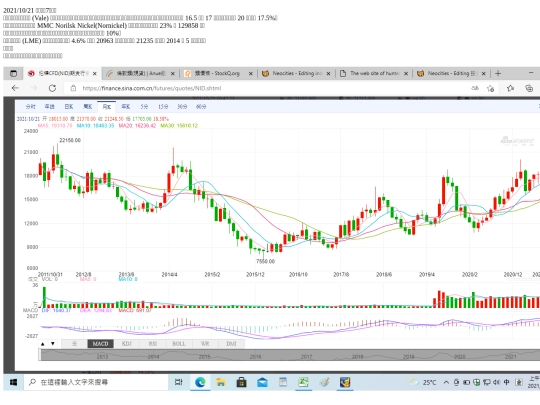
Task: Click the MA10 value in chart legend
Action: coord(95,126)
